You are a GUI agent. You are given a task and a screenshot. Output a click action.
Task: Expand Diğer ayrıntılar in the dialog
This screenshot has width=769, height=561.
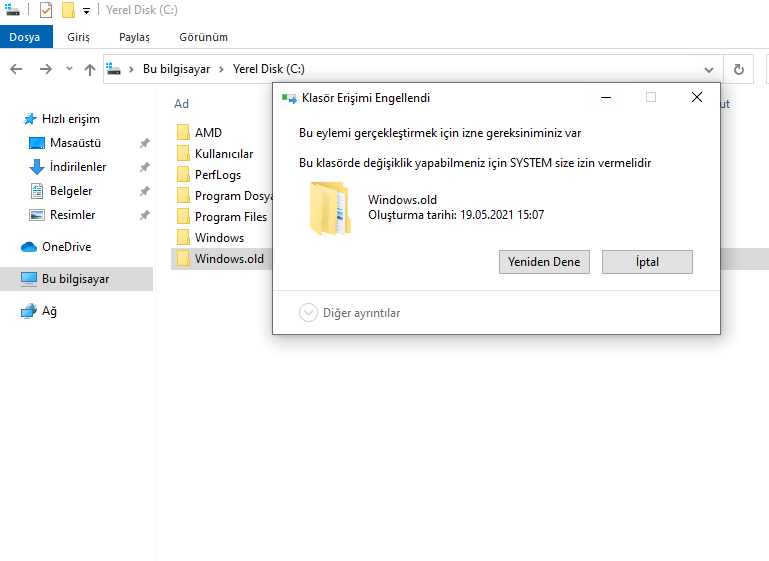(350, 313)
